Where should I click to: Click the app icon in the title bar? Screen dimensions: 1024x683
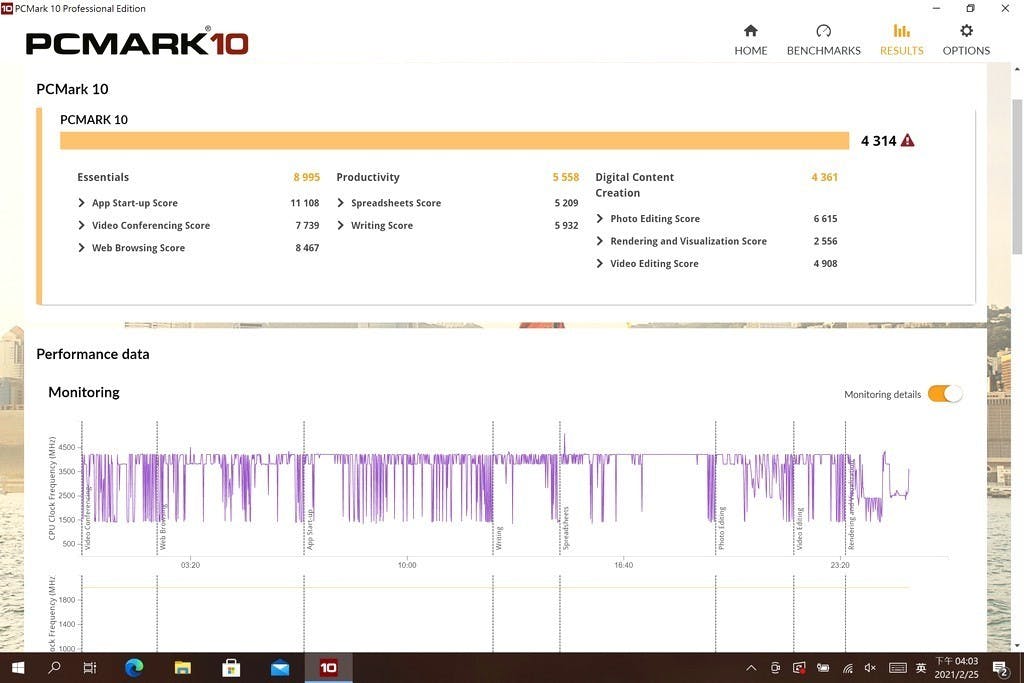click(x=7, y=8)
